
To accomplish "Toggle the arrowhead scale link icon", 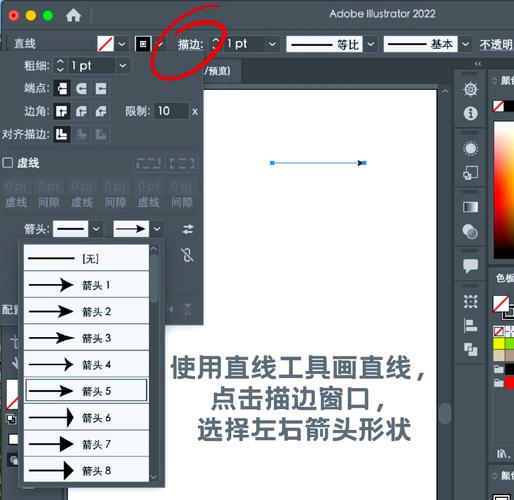I will [187, 255].
